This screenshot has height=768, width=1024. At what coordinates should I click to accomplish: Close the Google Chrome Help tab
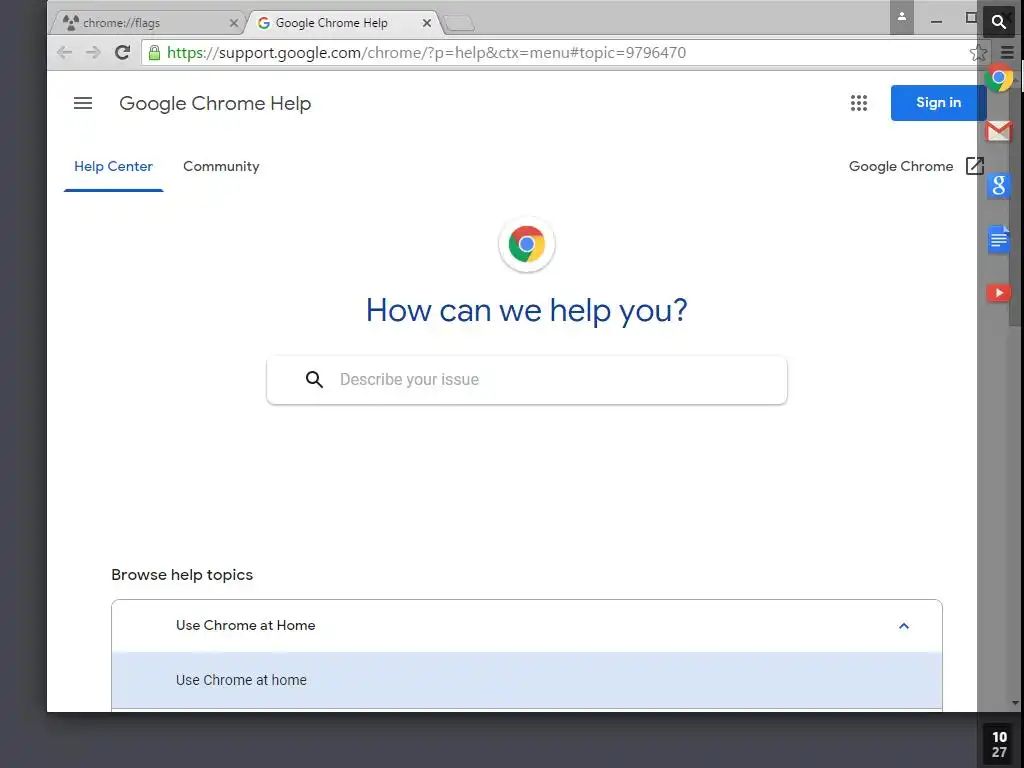tap(426, 23)
